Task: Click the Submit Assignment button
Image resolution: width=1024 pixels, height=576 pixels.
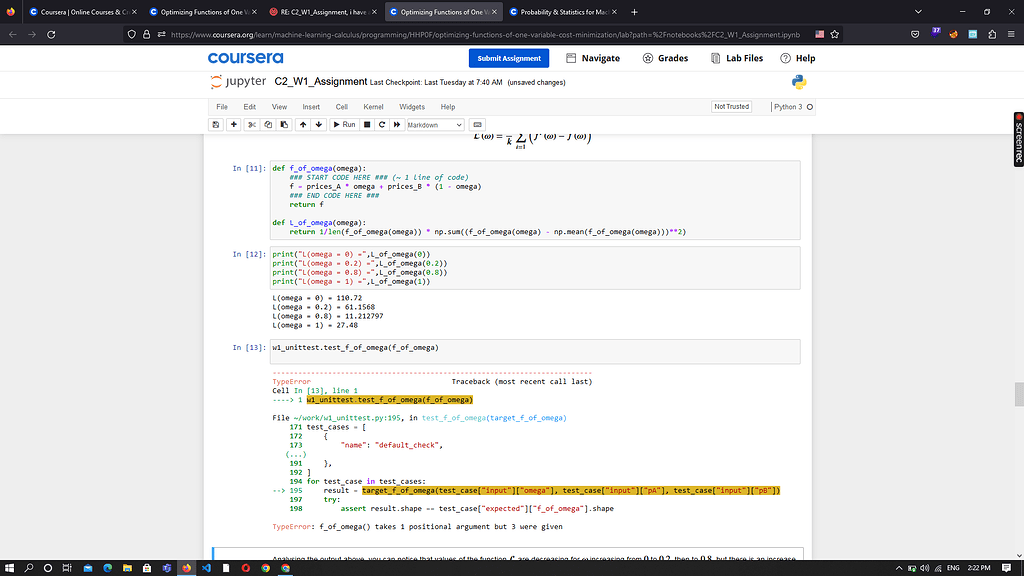Action: click(x=509, y=58)
